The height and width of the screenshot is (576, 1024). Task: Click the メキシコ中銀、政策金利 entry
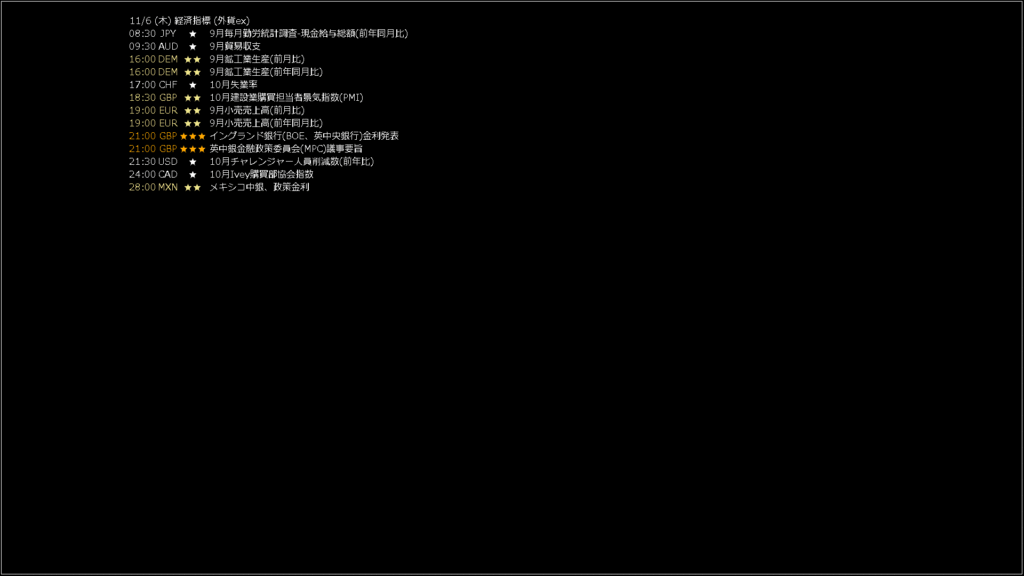coord(259,187)
